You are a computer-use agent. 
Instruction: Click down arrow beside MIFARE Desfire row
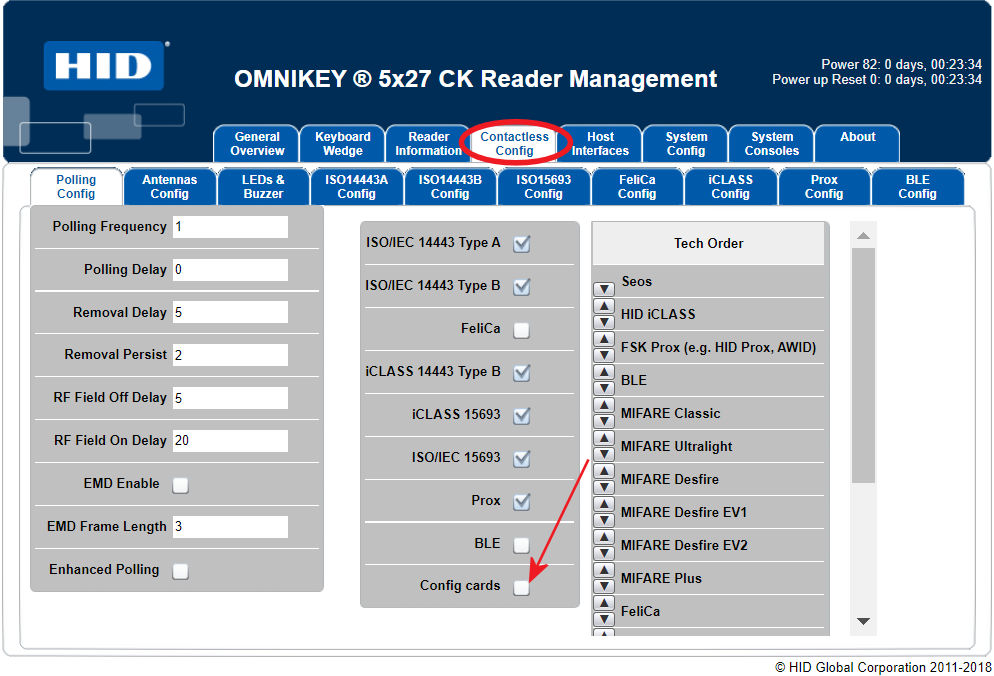(x=604, y=487)
